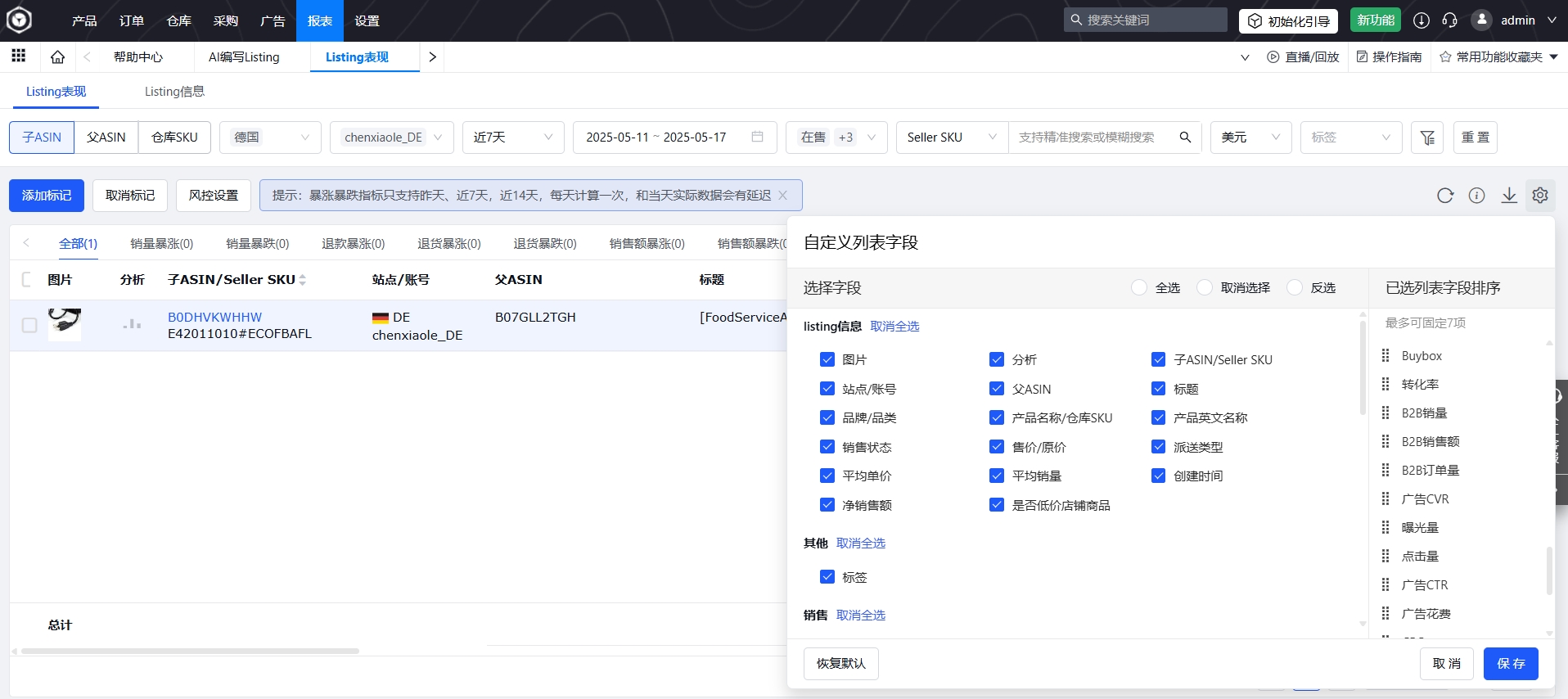Click the product thumbnail image
Screen dimensions: 1568x699
pos(65,324)
